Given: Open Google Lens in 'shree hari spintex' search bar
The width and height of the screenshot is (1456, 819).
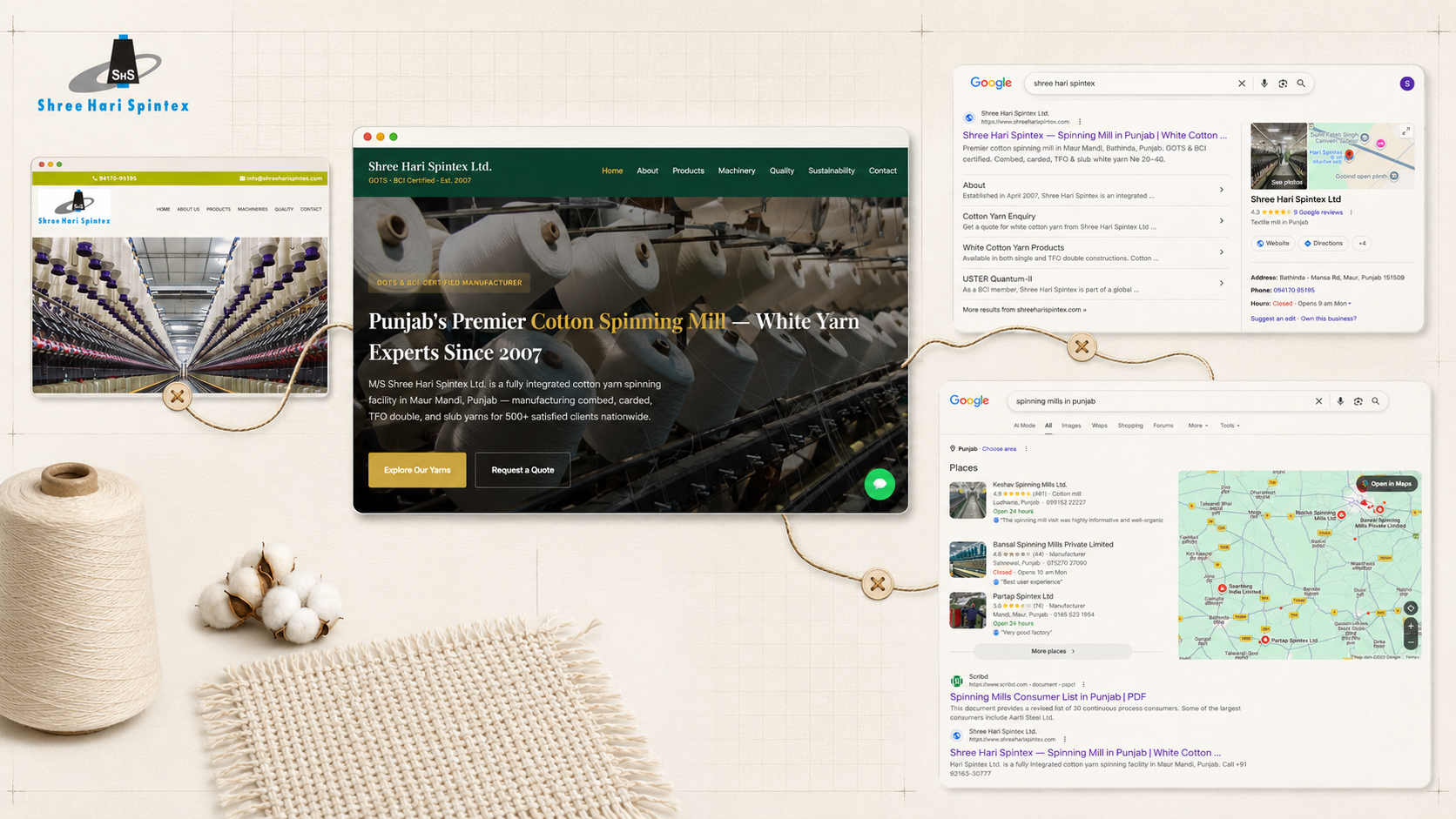Looking at the screenshot, I should click(1283, 84).
